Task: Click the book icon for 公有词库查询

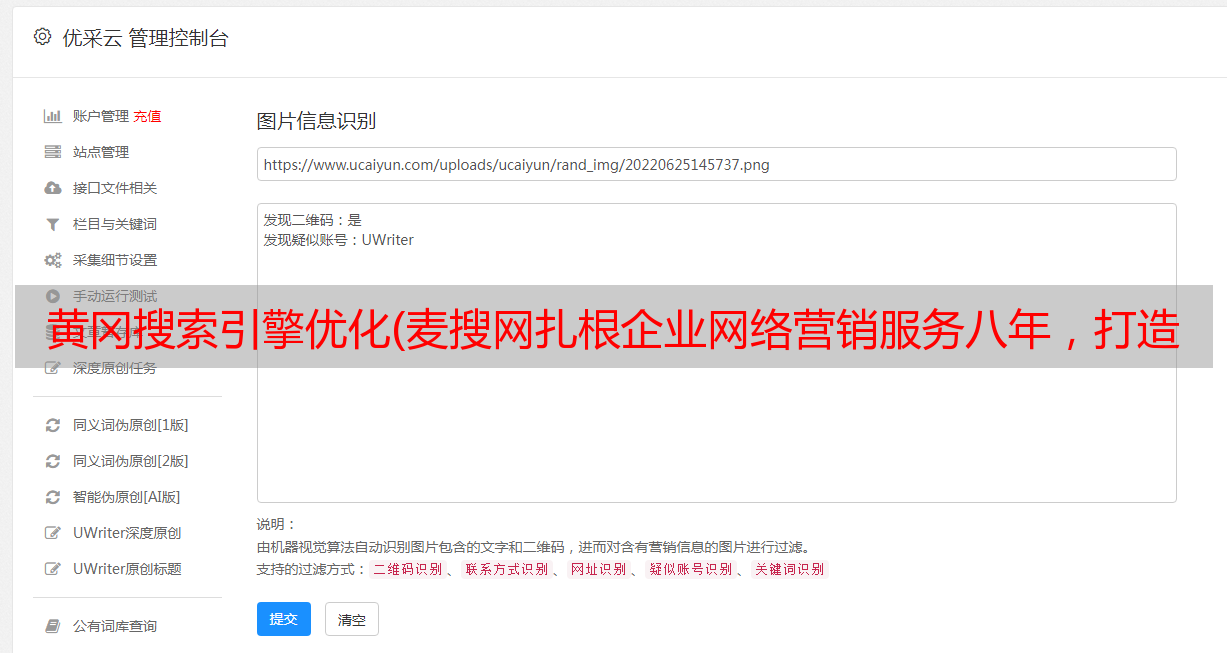Action: pyautogui.click(x=53, y=626)
